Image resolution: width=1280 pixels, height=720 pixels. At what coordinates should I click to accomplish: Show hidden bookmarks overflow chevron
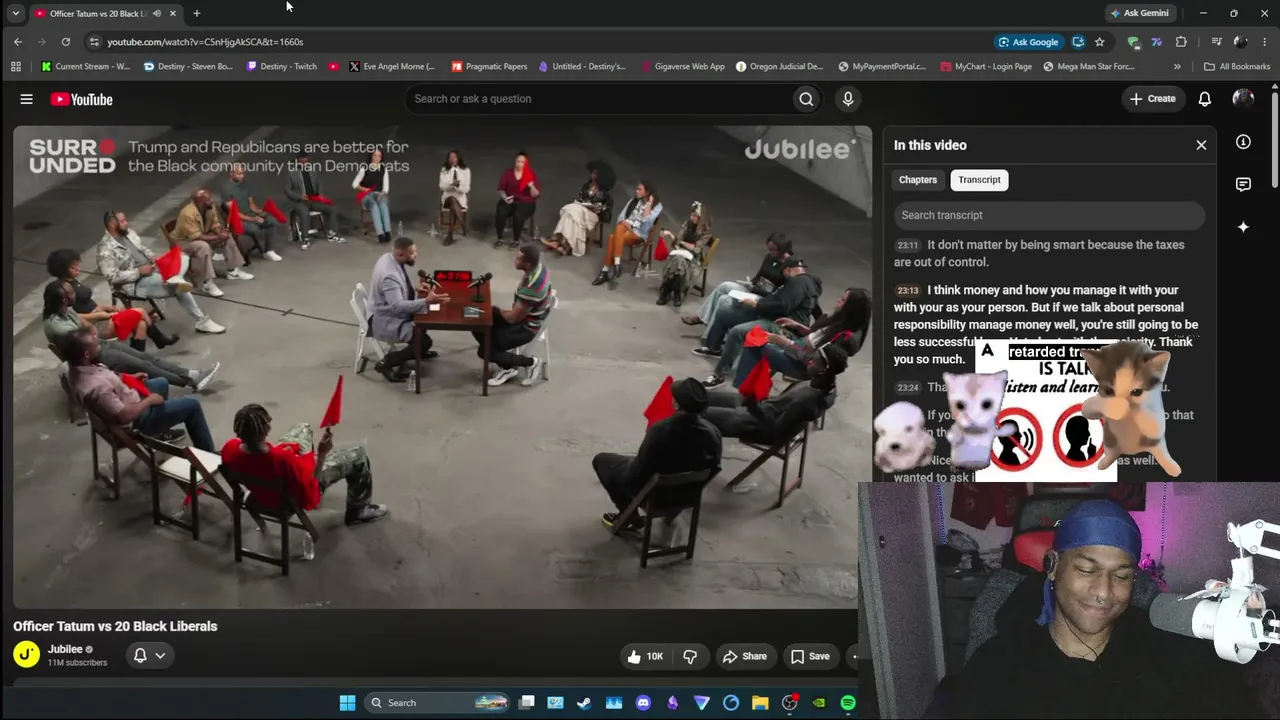(x=1177, y=67)
